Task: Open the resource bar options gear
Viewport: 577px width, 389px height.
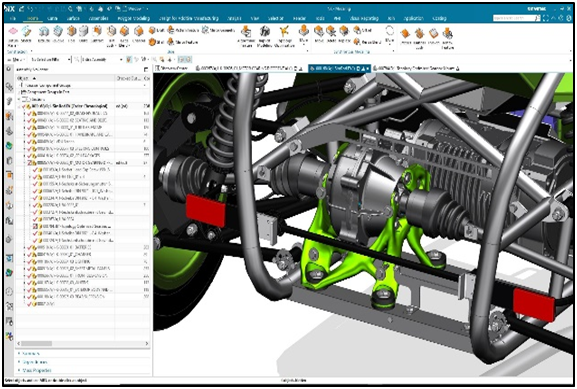Action: point(8,69)
